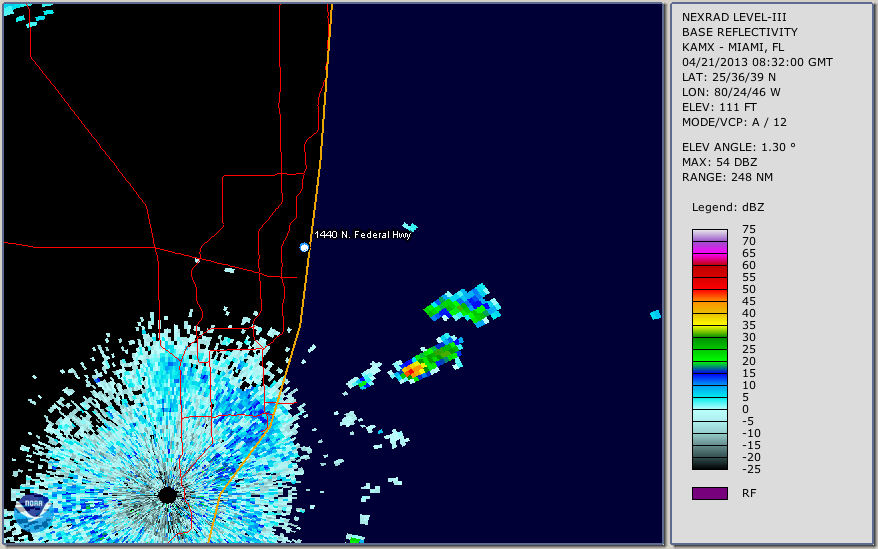Pick the yellow swatch in dBZ legend

point(709,320)
